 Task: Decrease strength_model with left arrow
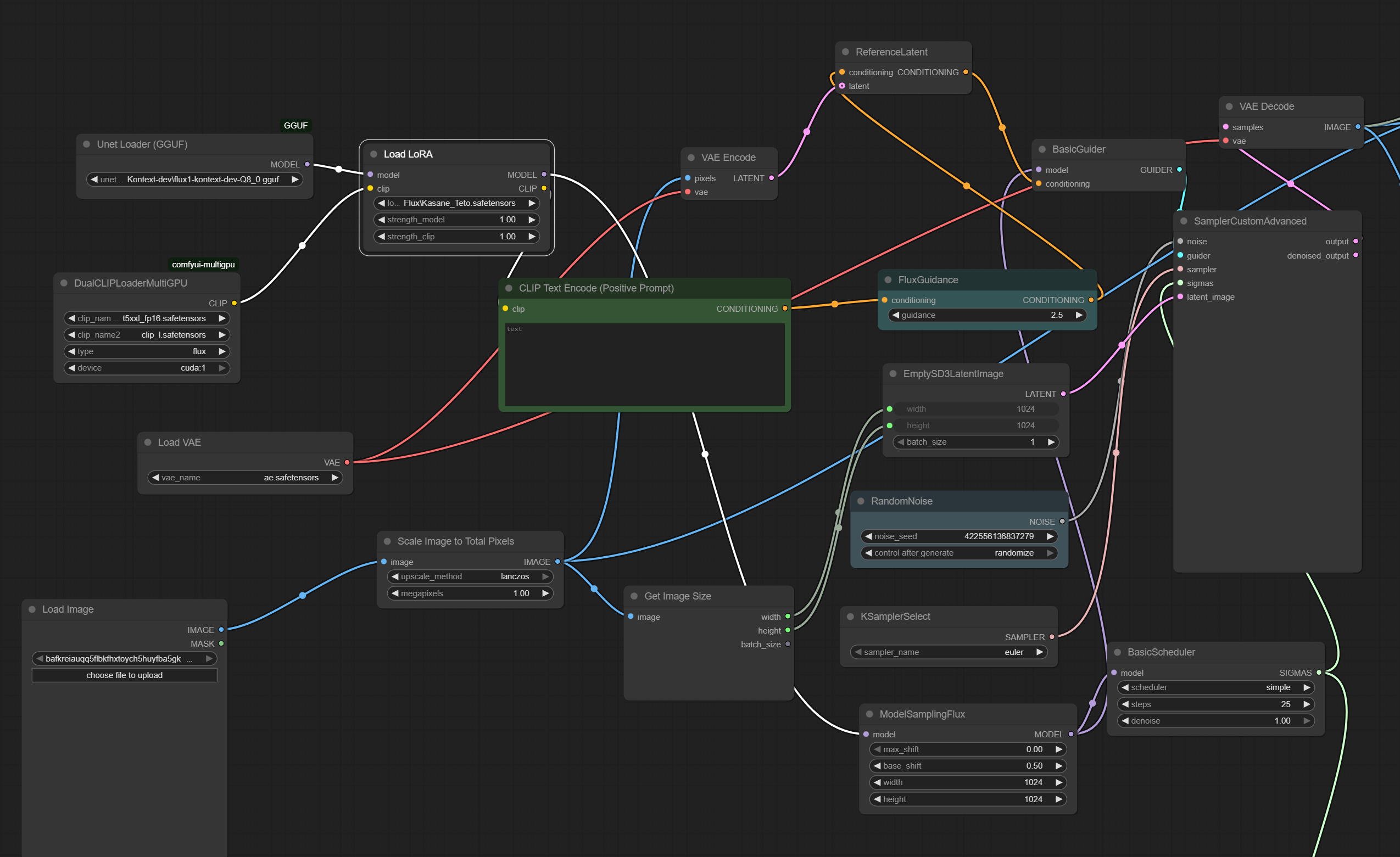[381, 219]
